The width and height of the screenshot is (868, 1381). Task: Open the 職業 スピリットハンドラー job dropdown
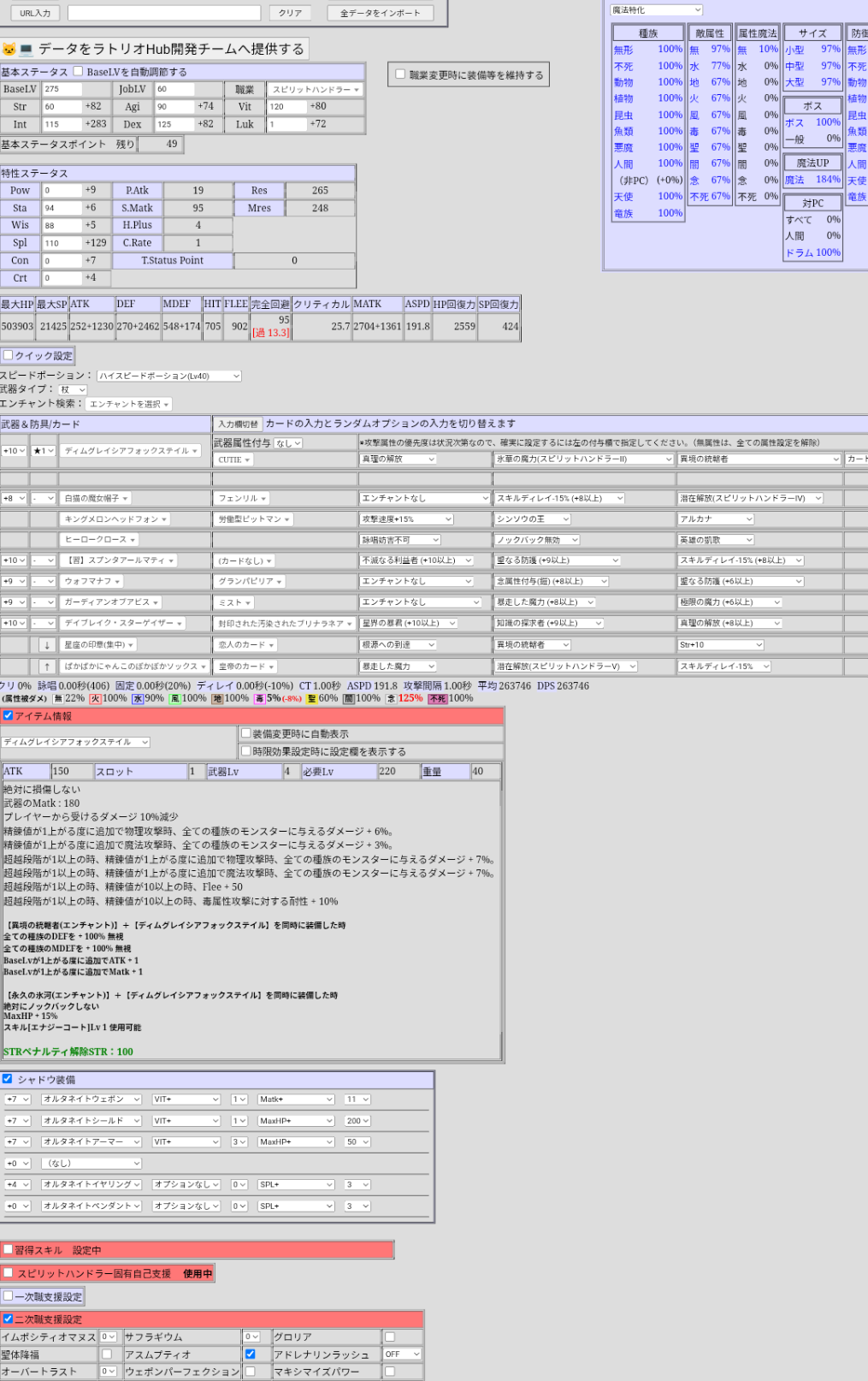click(x=316, y=90)
